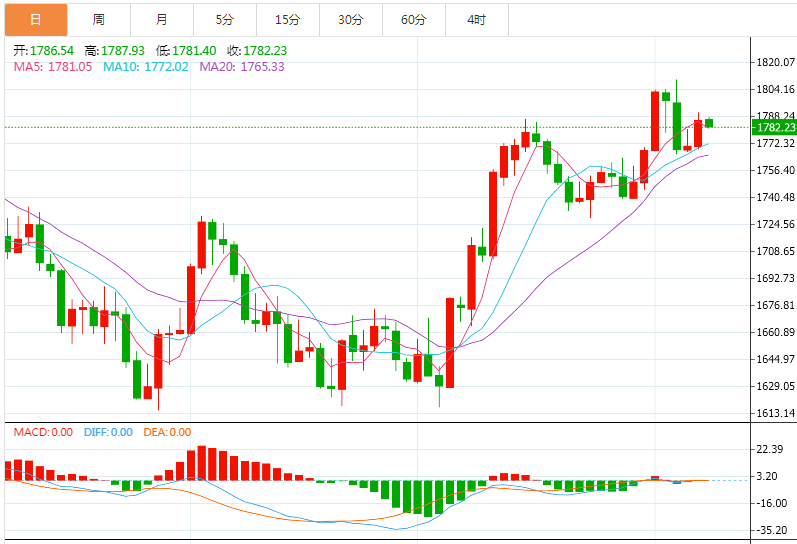Click the 1613.14 price axis label
The height and width of the screenshot is (544, 797).
click(x=776, y=413)
